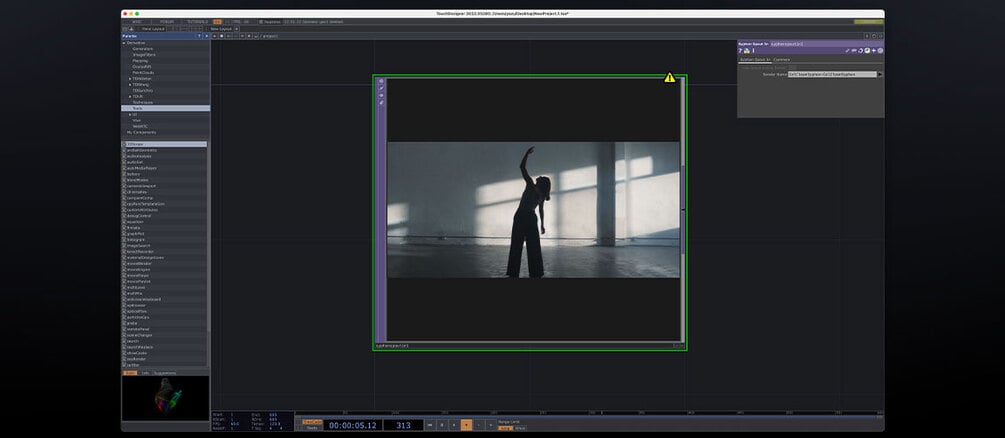
Task: Switch to Common parameter tab
Action: click(781, 60)
